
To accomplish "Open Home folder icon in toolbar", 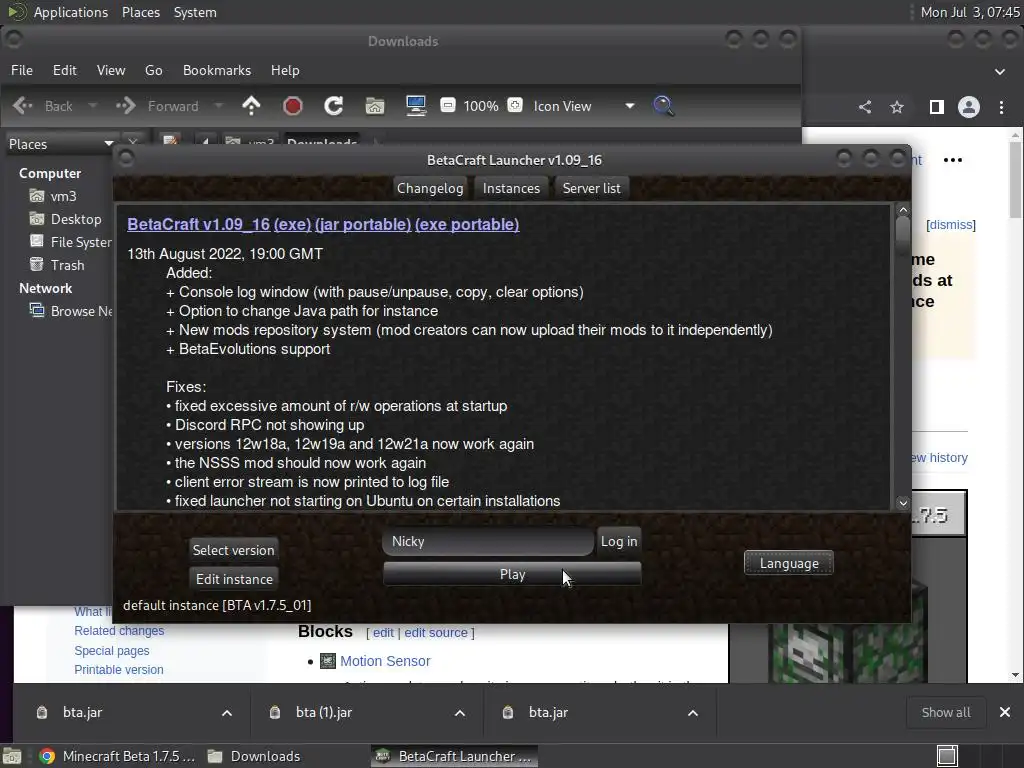I will point(375,106).
